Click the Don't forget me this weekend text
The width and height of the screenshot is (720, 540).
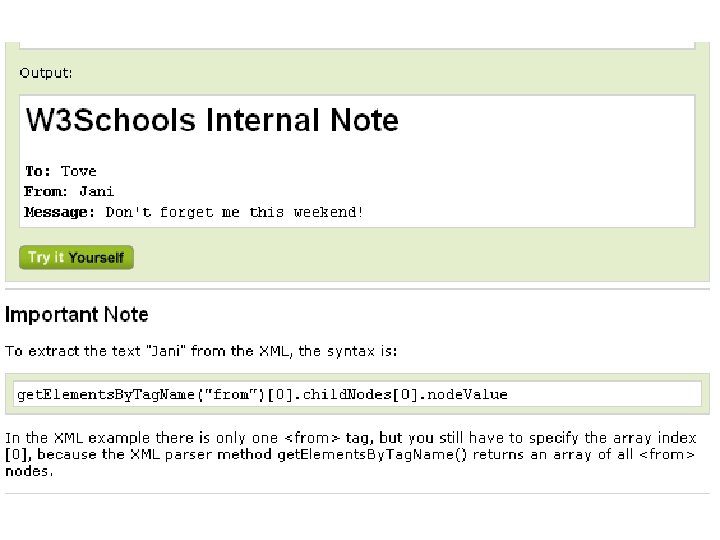[234, 212]
